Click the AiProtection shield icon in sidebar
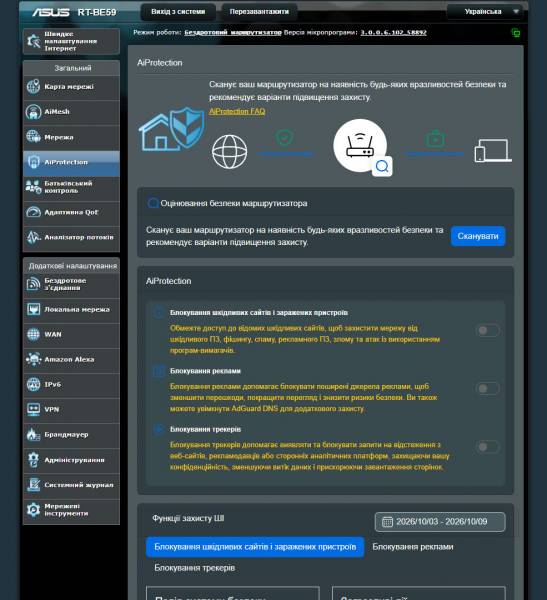The image size is (547, 600). [33, 162]
